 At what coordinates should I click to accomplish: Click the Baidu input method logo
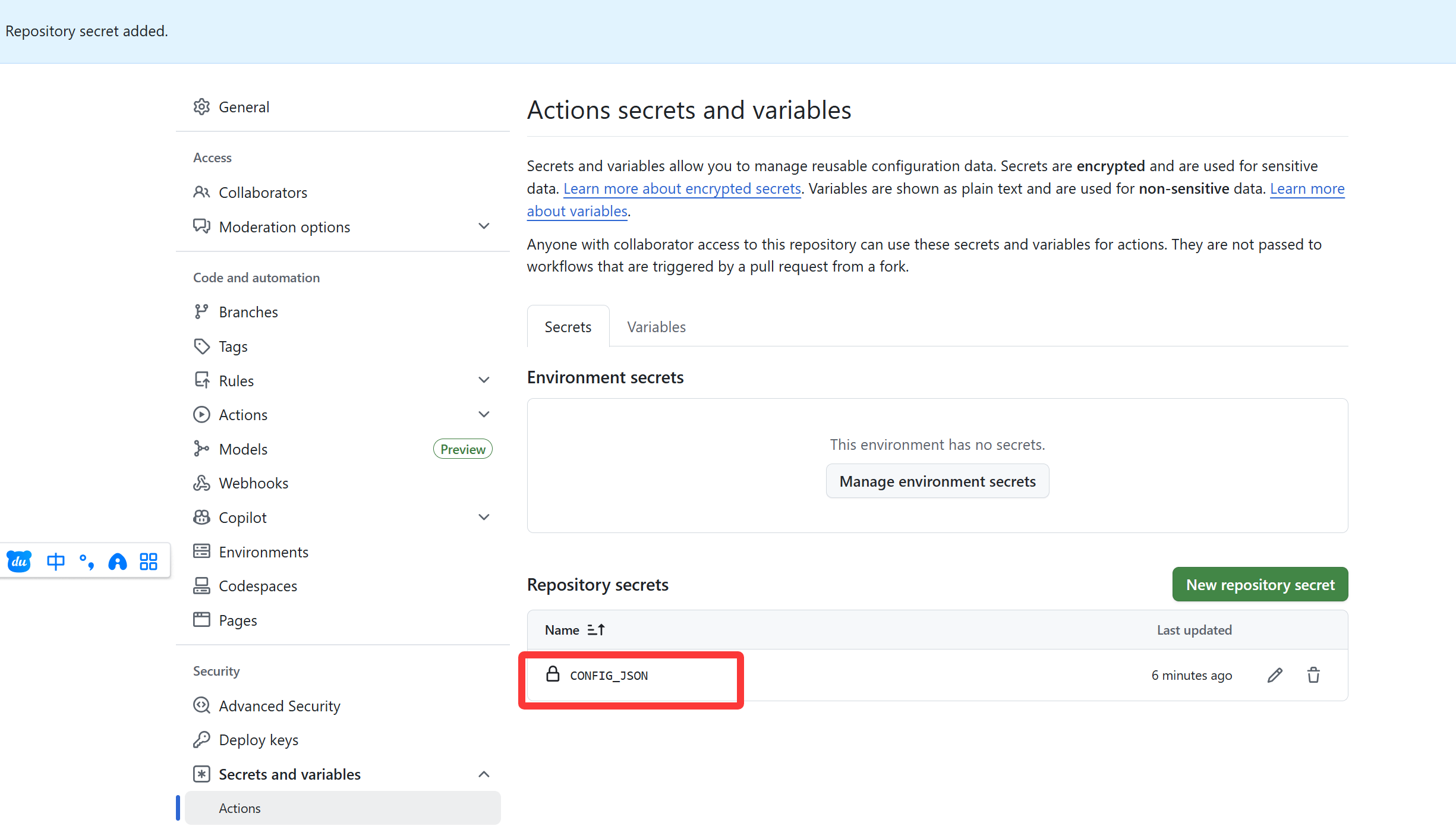[x=19, y=561]
